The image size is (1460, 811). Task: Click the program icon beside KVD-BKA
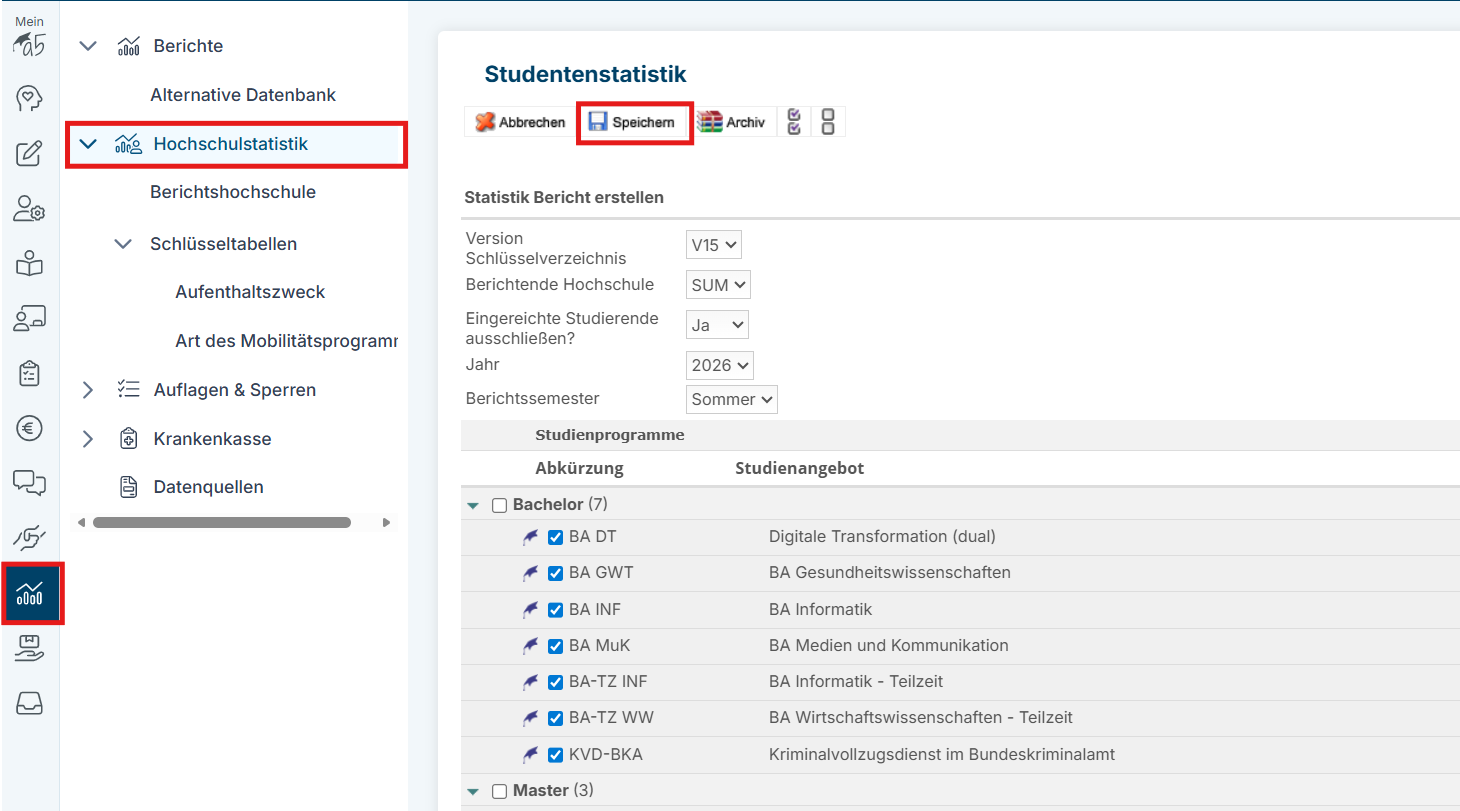[x=531, y=754]
